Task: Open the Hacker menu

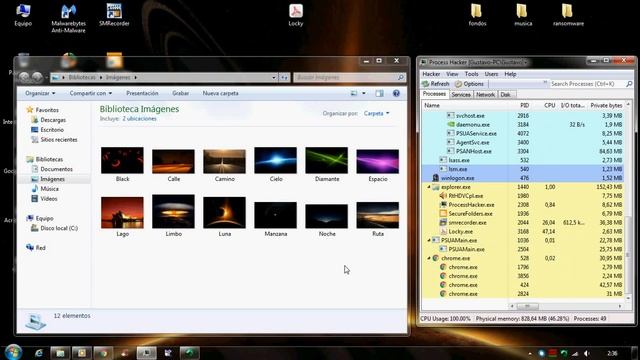Action: point(431,74)
